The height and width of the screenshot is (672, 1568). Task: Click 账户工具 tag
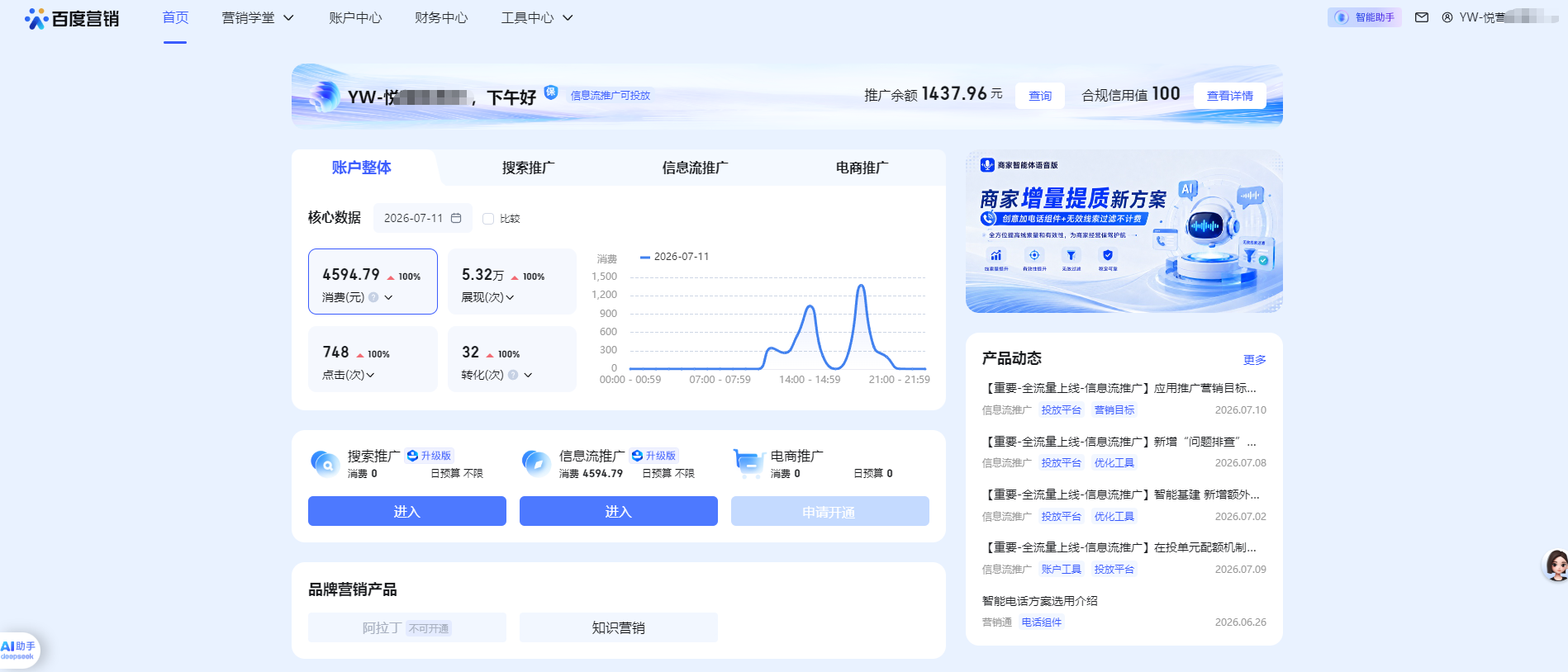(x=1062, y=570)
